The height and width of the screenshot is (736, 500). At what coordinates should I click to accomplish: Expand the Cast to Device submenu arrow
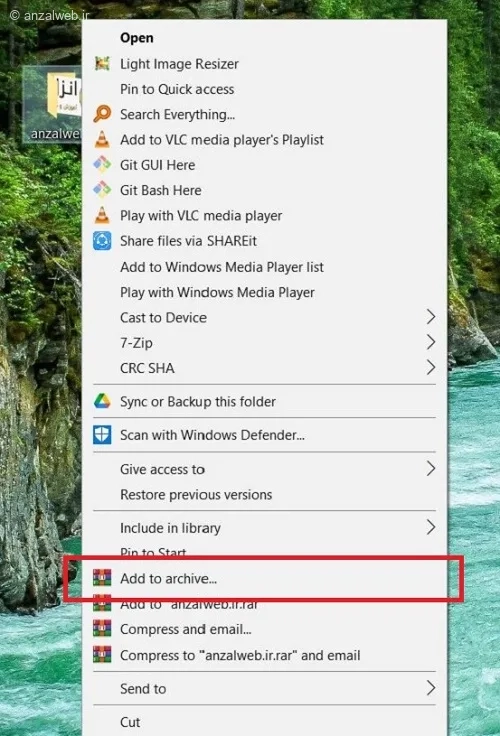click(431, 317)
